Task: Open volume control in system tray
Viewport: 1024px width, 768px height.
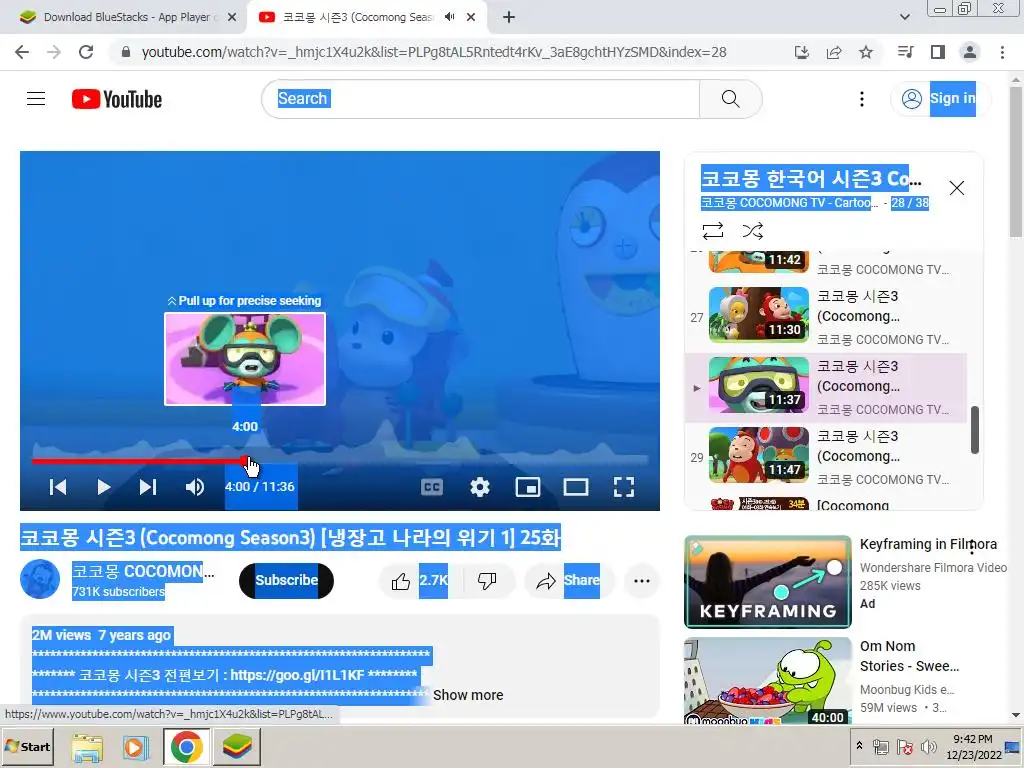Action: click(x=928, y=747)
